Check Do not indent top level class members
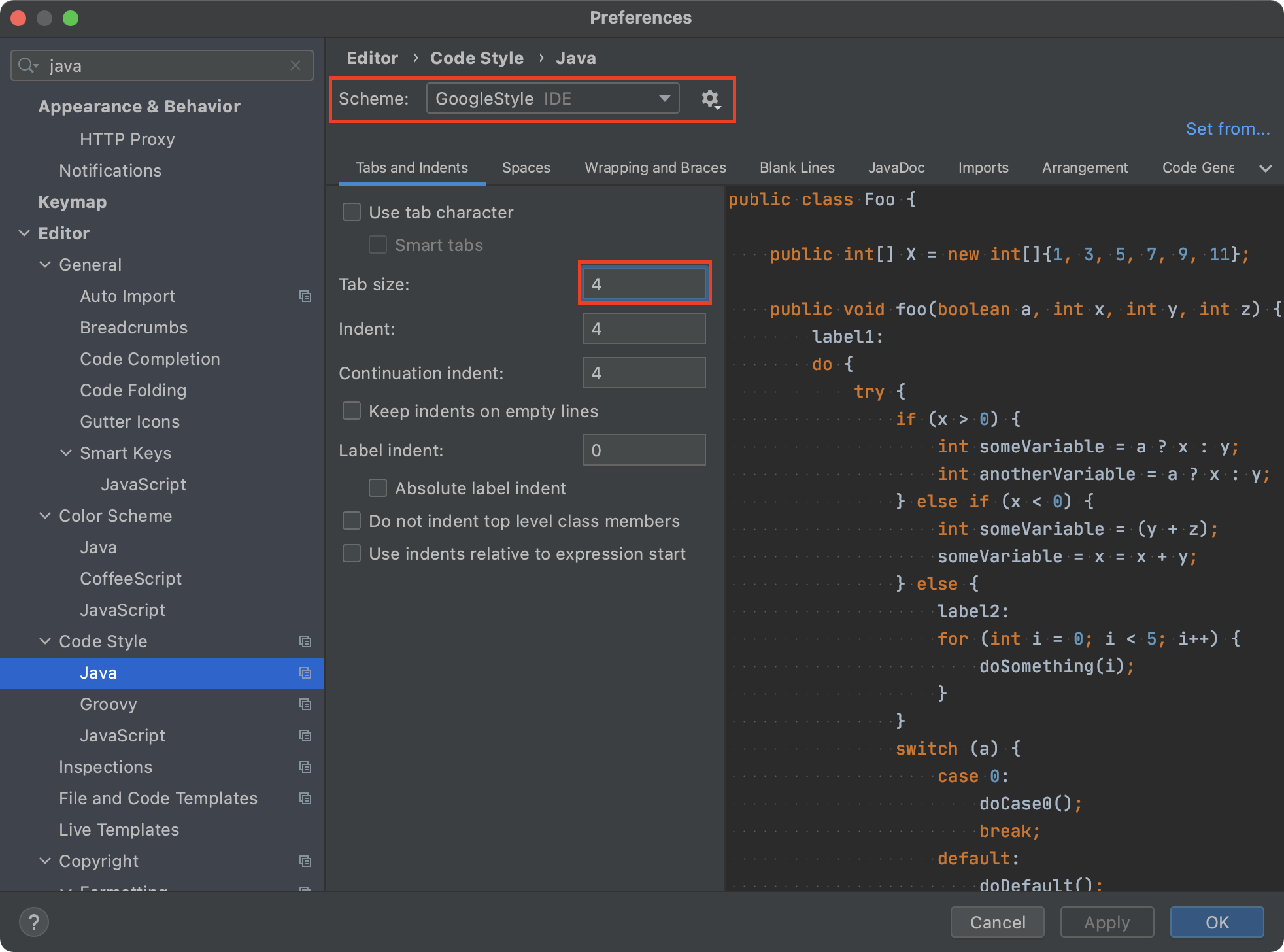1284x952 pixels. (352, 521)
